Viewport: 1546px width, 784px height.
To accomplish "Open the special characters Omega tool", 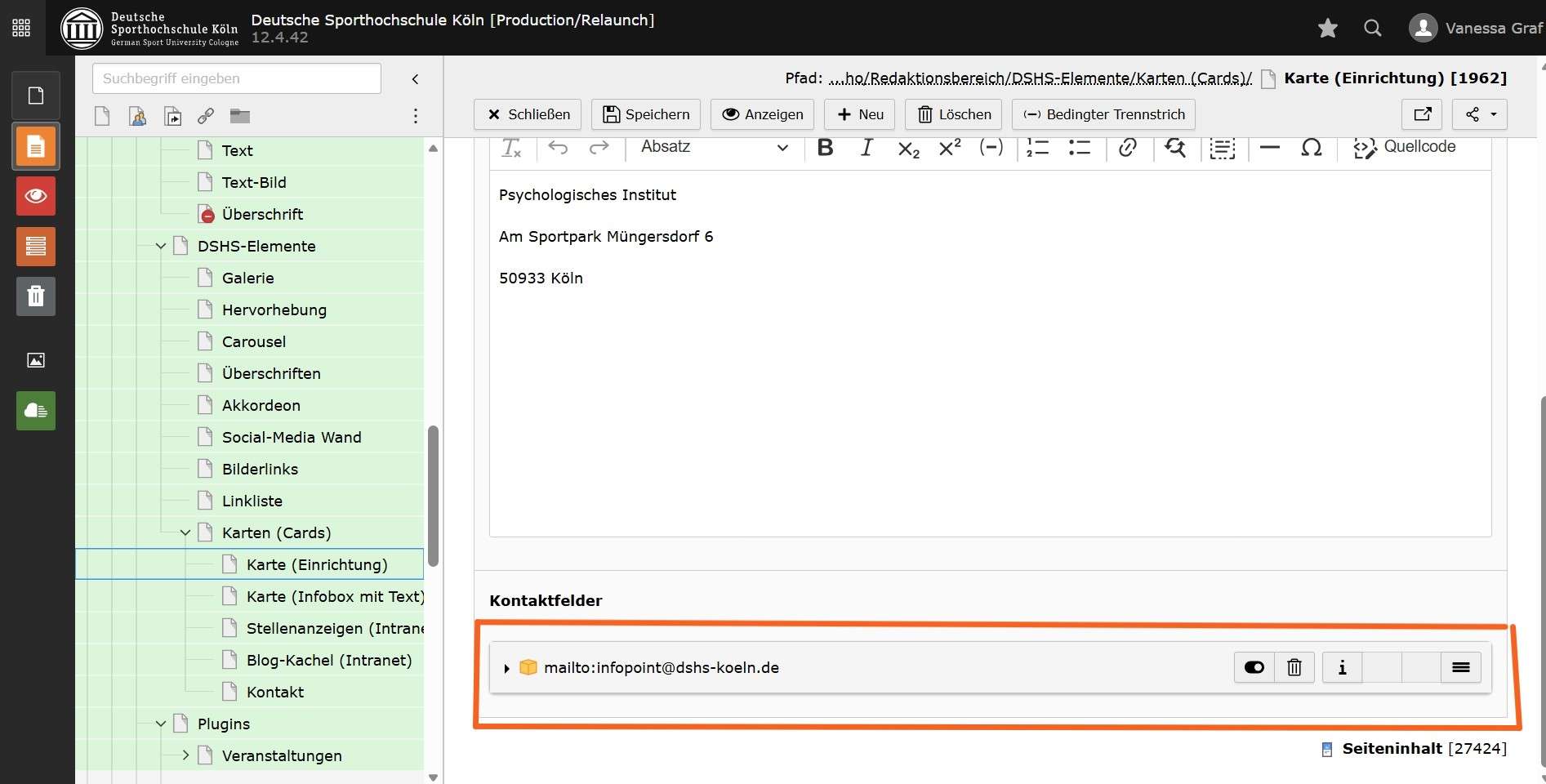I will (x=1311, y=148).
